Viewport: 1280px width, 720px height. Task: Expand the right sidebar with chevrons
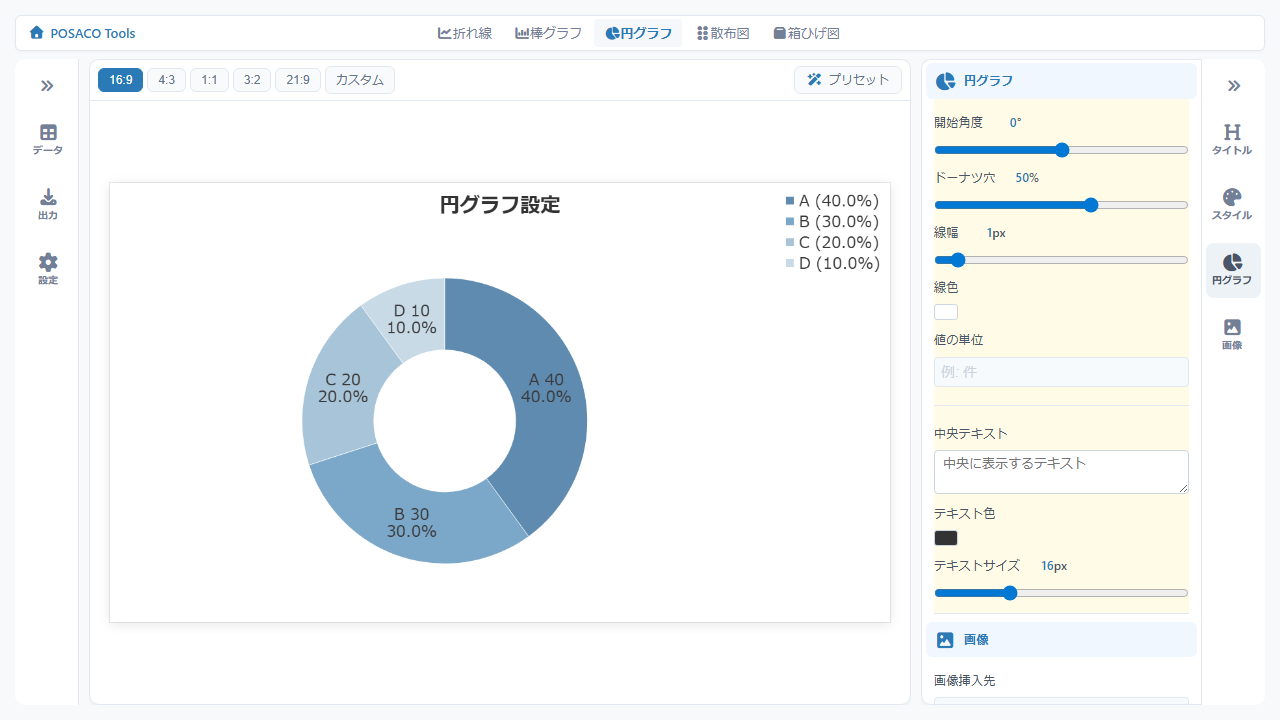pyautogui.click(x=1233, y=86)
